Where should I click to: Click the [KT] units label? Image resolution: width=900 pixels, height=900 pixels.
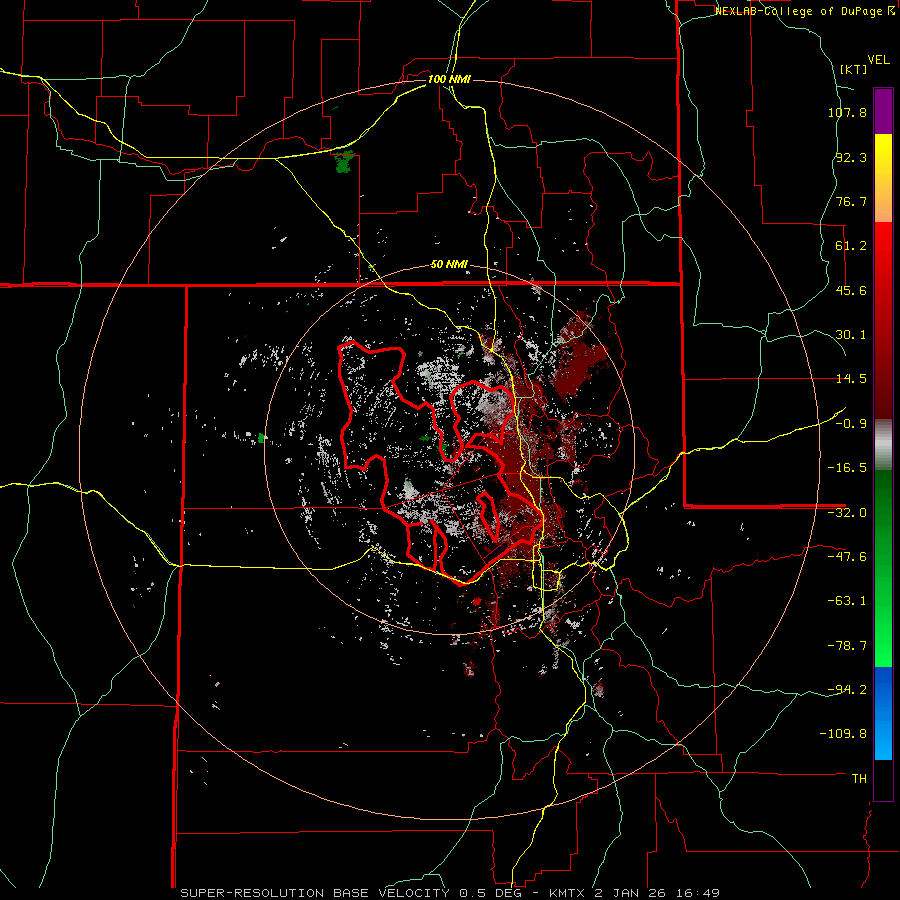tap(854, 69)
